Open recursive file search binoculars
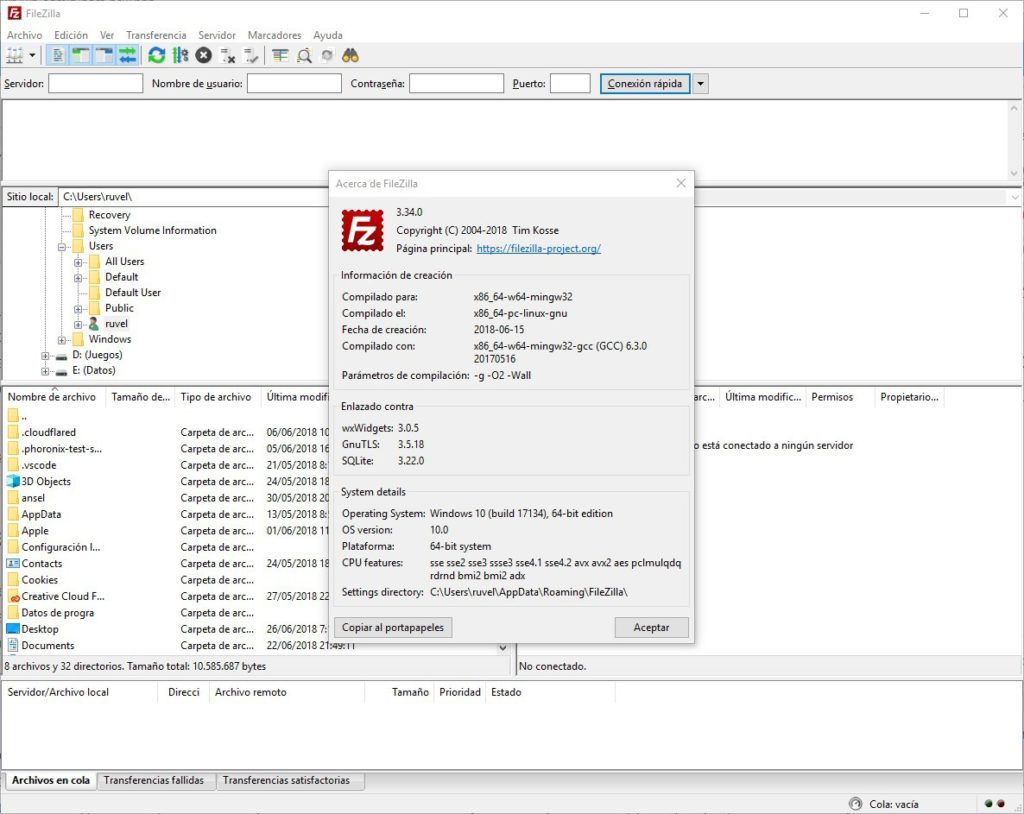 pos(351,56)
